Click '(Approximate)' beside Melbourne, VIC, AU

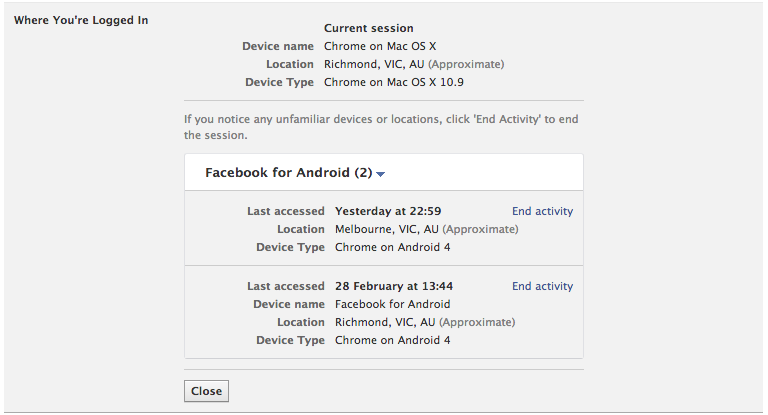pyautogui.click(x=480, y=229)
